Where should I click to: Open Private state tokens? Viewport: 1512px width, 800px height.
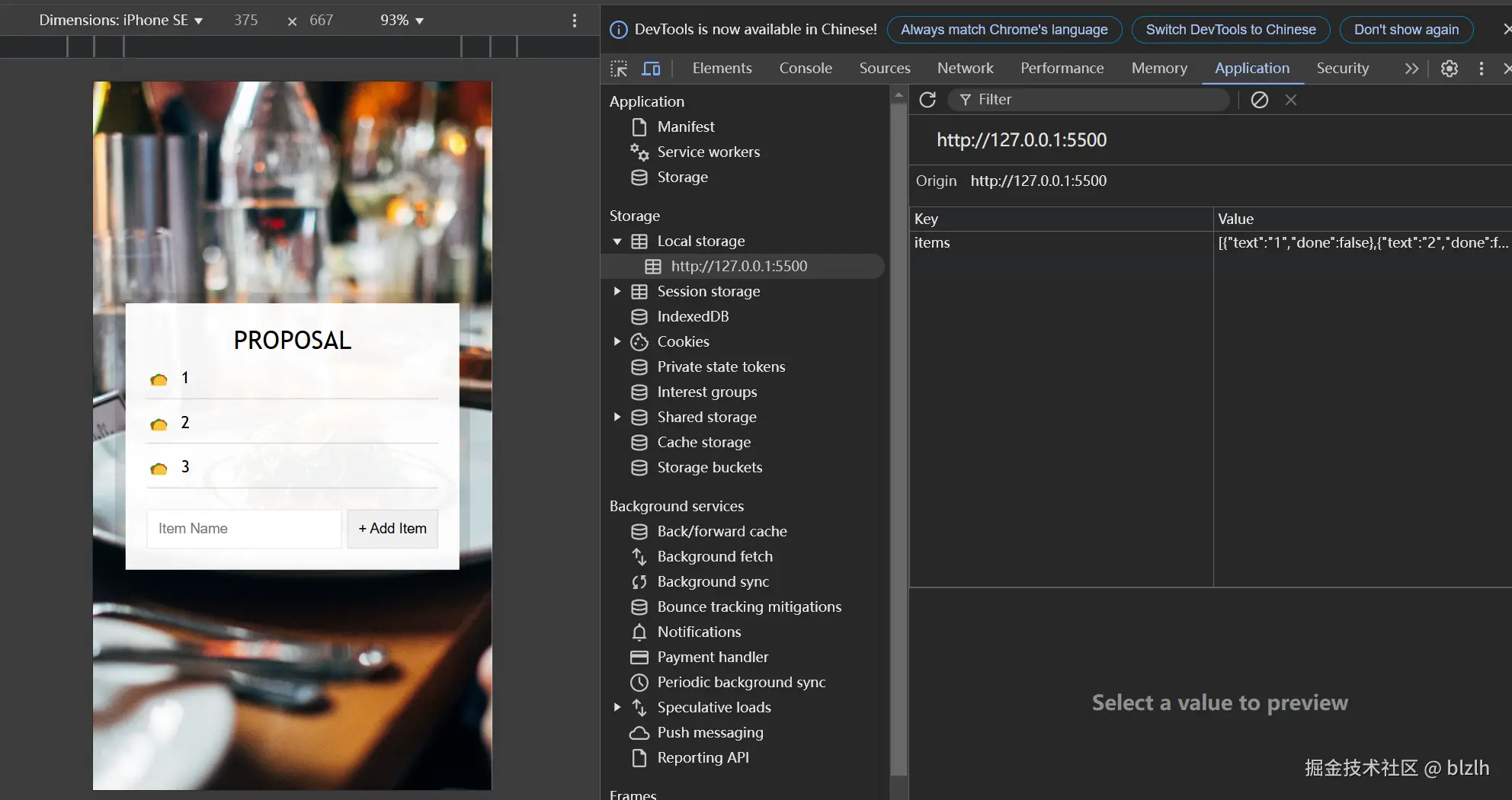coord(721,367)
